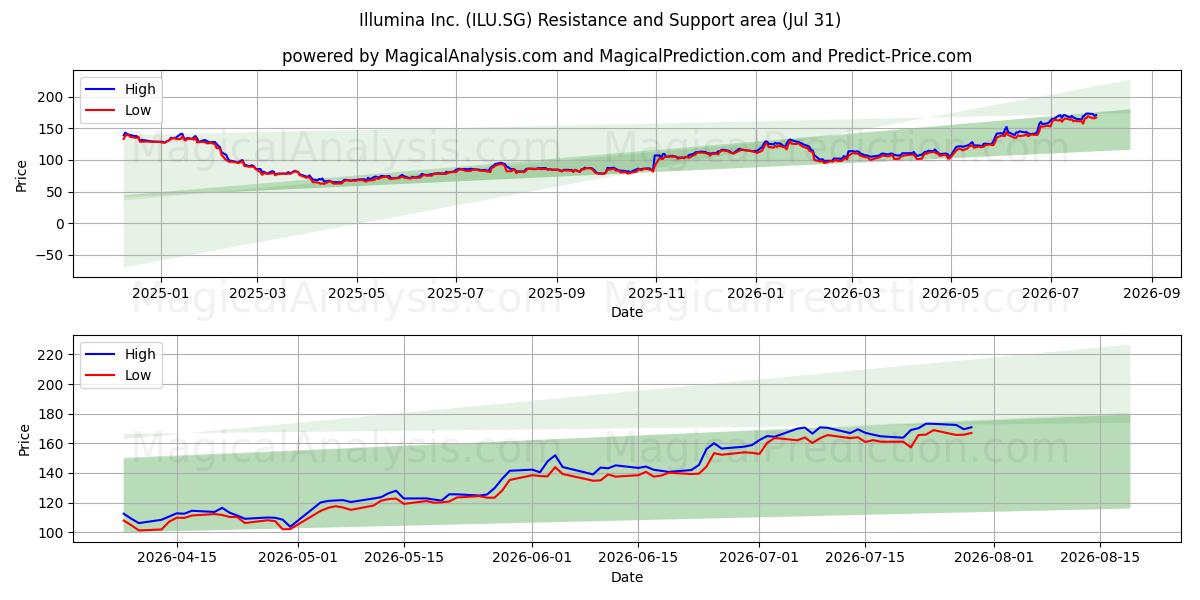Click the '2025-03' x-axis label on top chart
The height and width of the screenshot is (600, 1200).
(x=257, y=294)
